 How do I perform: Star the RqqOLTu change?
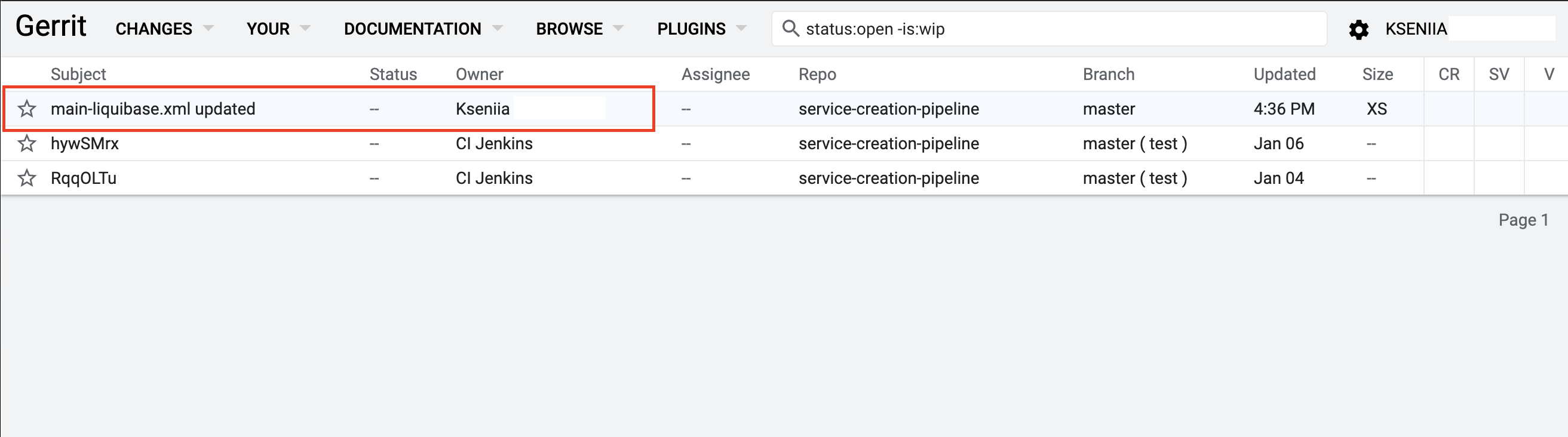(x=27, y=179)
